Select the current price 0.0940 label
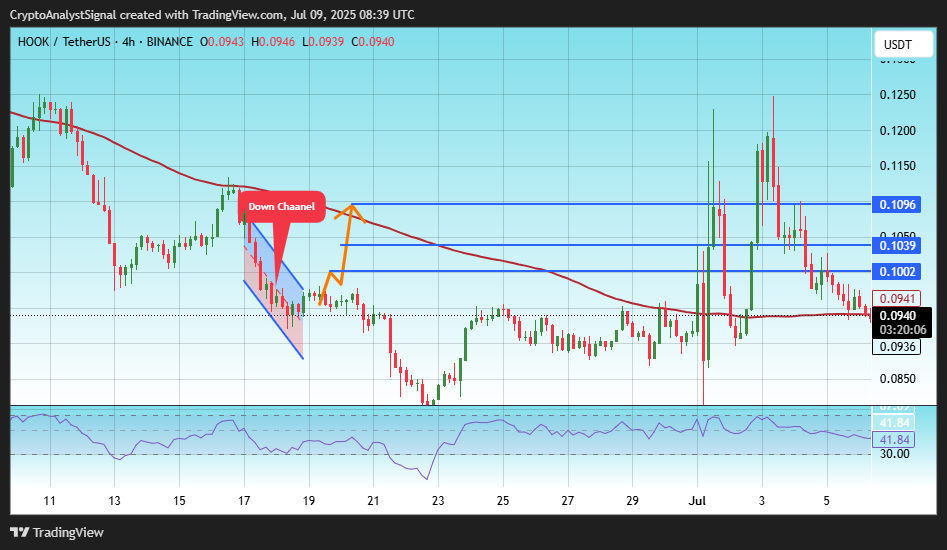The height and width of the screenshot is (550, 947). pos(898,316)
